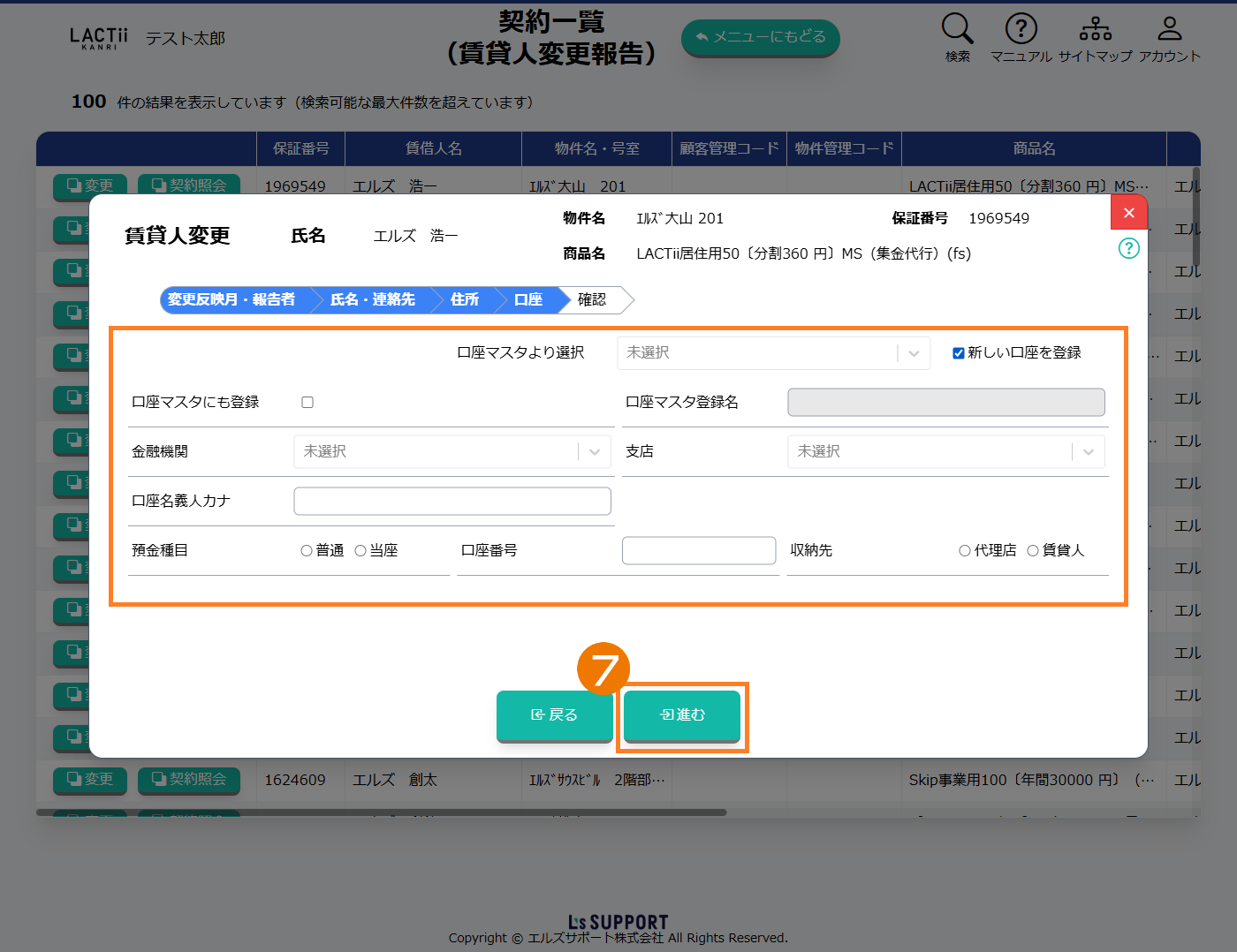The image size is (1237, 952).
Task: Go to 氏名・連絡先 step tab
Action: [x=372, y=300]
